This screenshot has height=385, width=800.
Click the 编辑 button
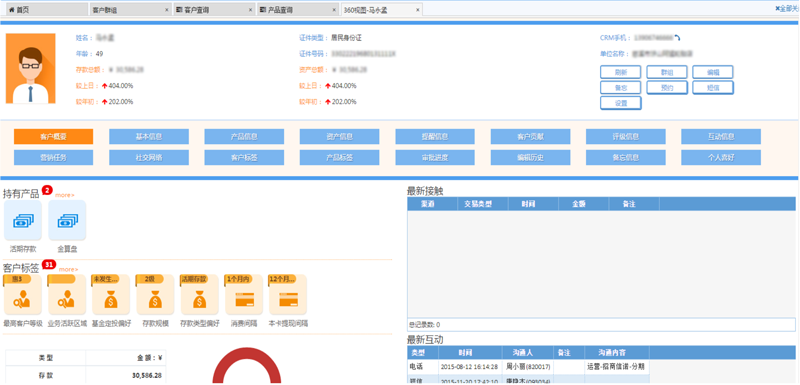coord(713,72)
